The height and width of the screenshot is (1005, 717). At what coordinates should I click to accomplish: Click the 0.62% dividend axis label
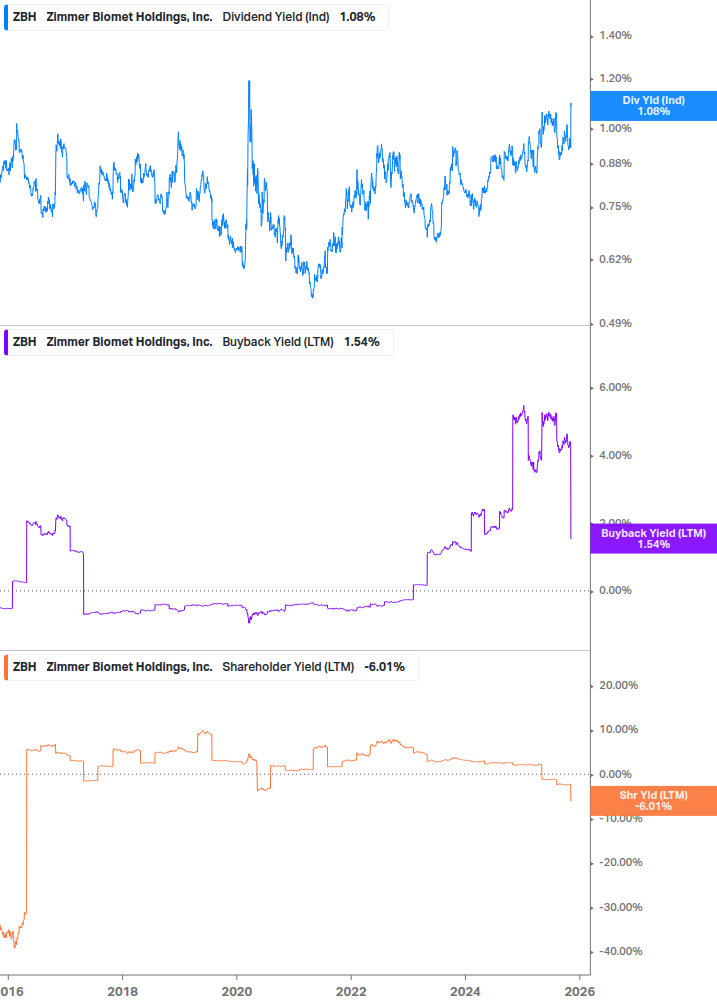[x=615, y=260]
